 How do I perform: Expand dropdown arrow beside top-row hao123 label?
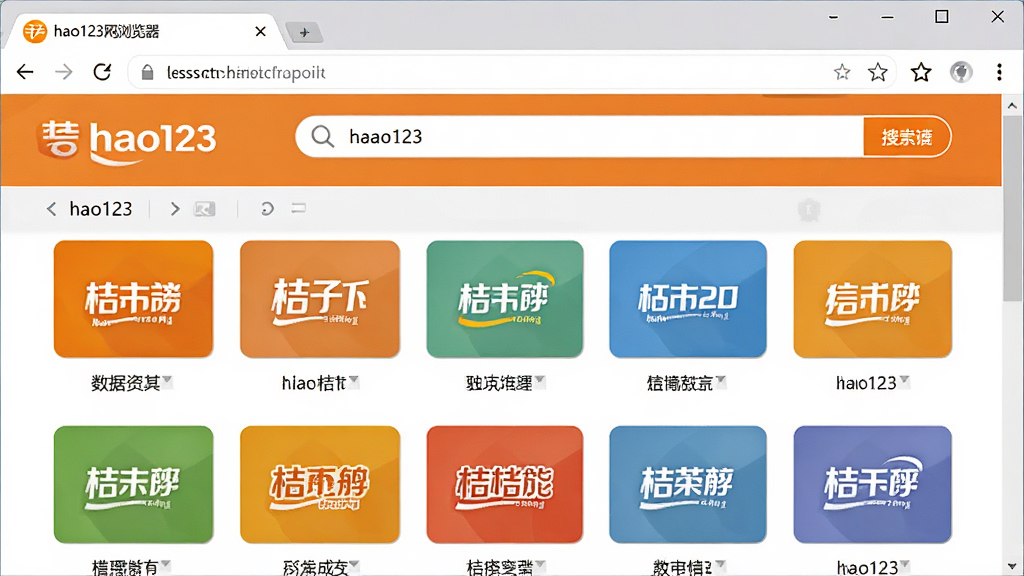[x=904, y=380]
